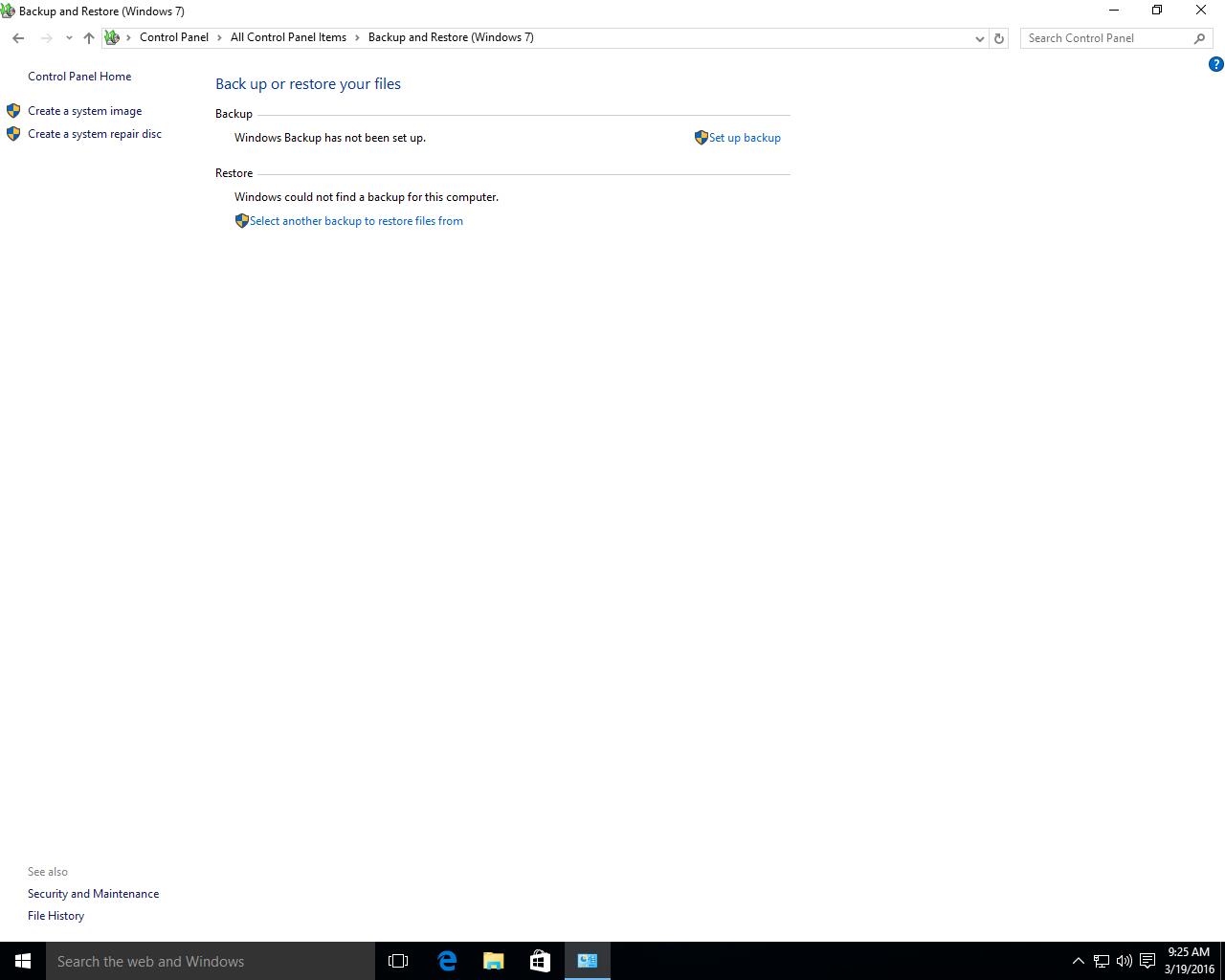
Task: Click the search magnifier icon
Action: [1199, 38]
